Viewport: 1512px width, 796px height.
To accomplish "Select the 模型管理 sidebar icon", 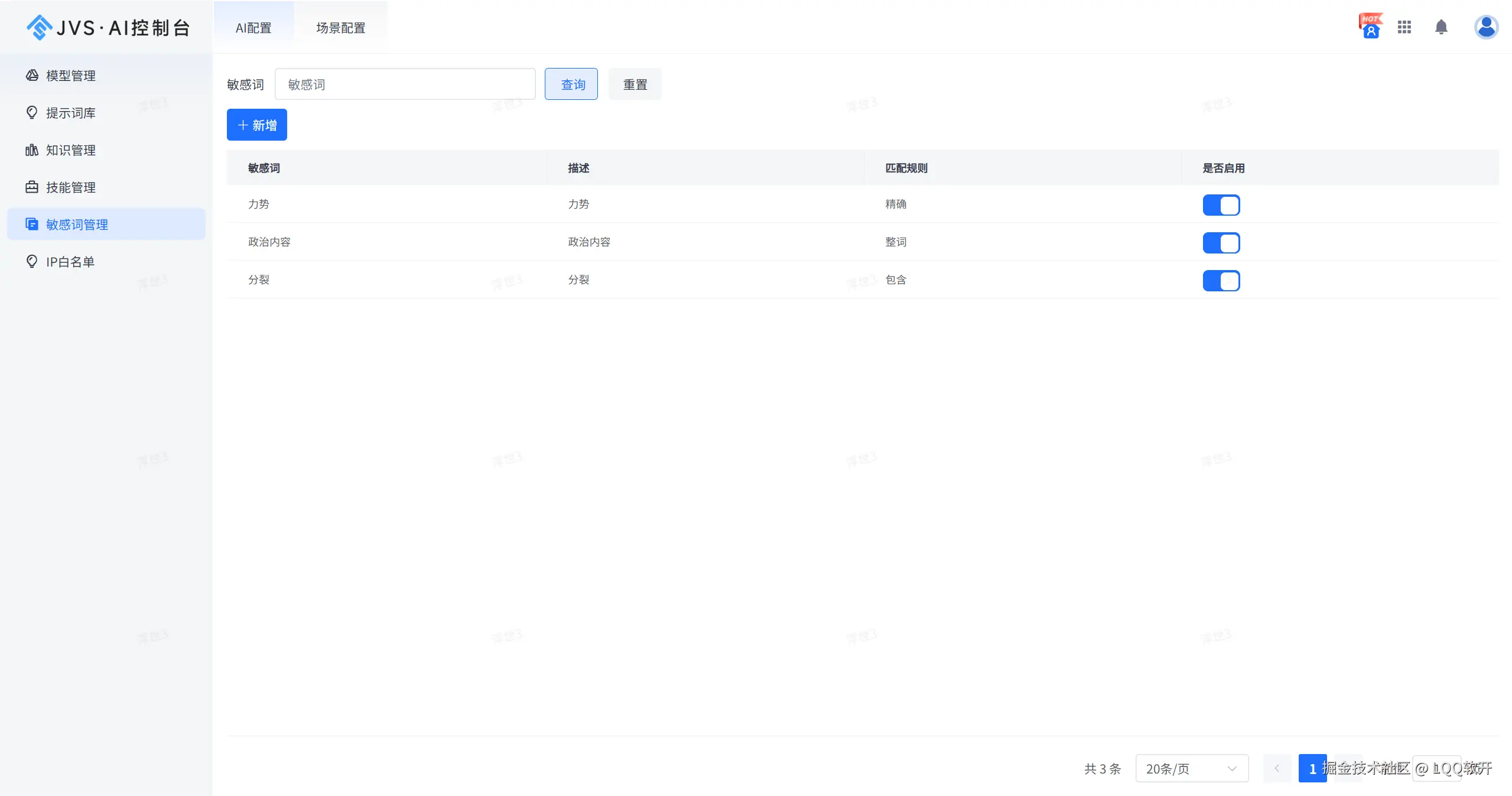I will pos(32,75).
